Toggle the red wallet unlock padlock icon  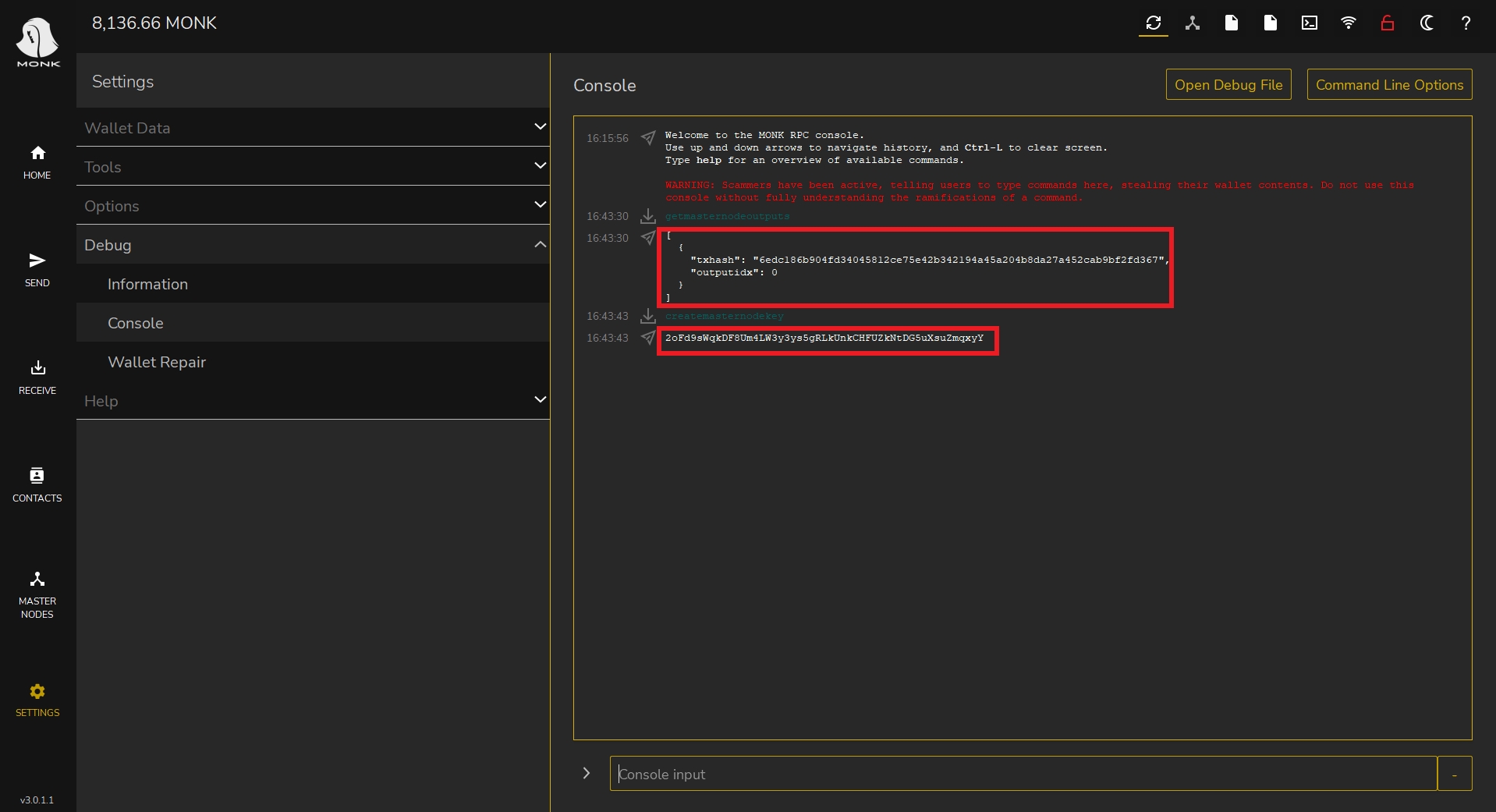pos(1387,23)
